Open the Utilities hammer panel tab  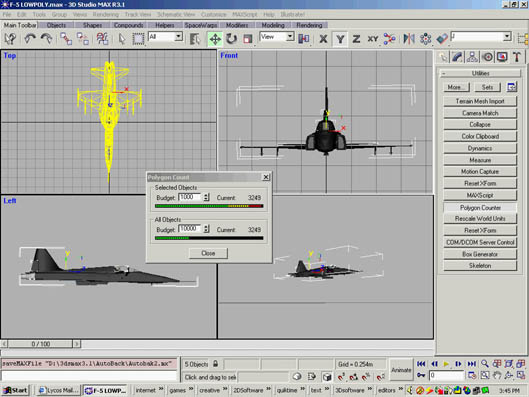point(517,57)
